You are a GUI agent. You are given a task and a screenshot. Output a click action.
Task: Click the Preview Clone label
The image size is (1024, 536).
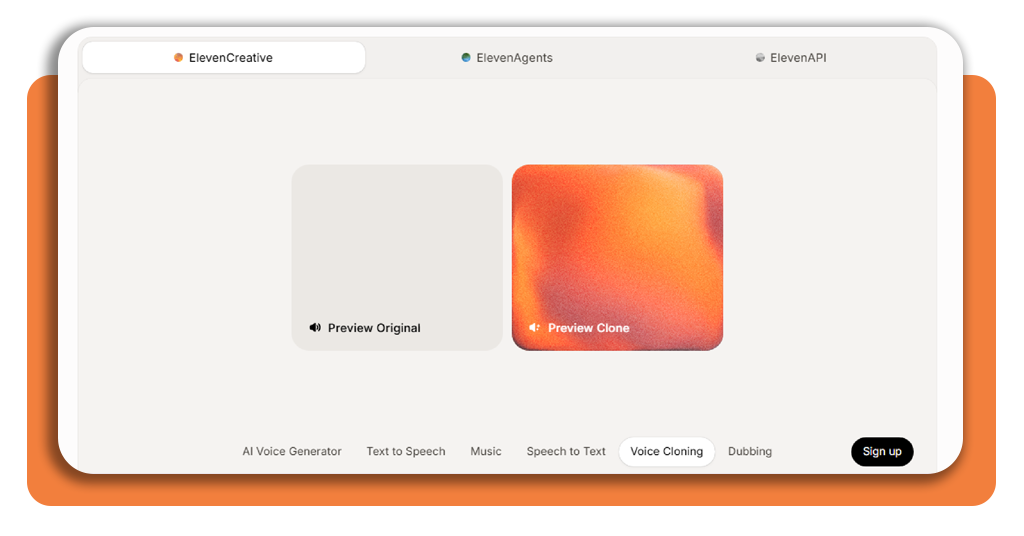pyautogui.click(x=588, y=328)
